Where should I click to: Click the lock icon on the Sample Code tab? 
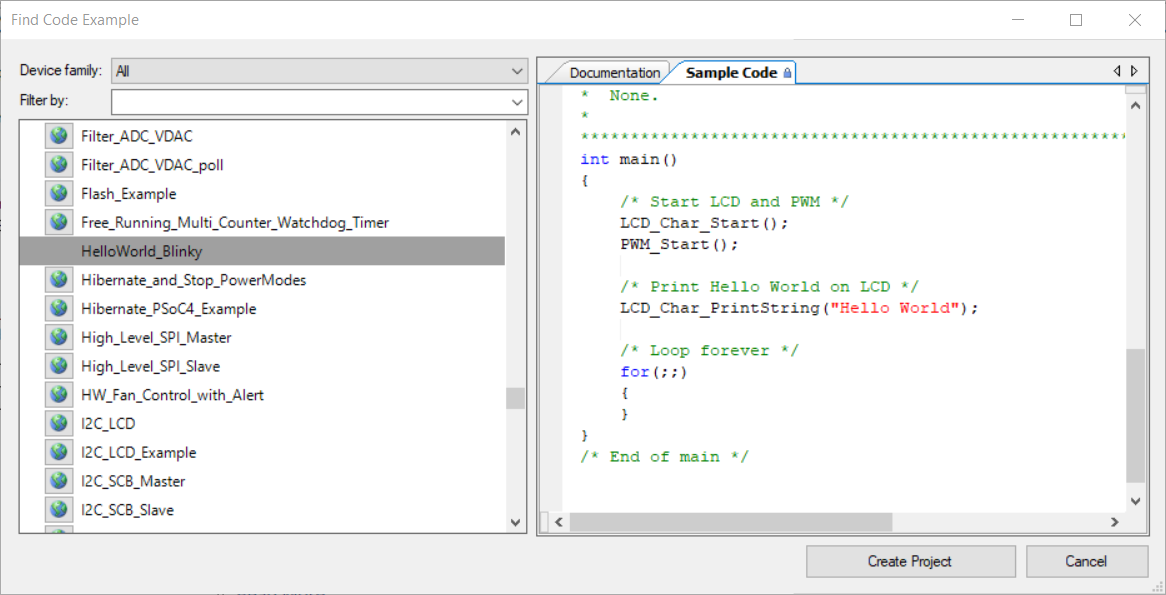coord(789,72)
